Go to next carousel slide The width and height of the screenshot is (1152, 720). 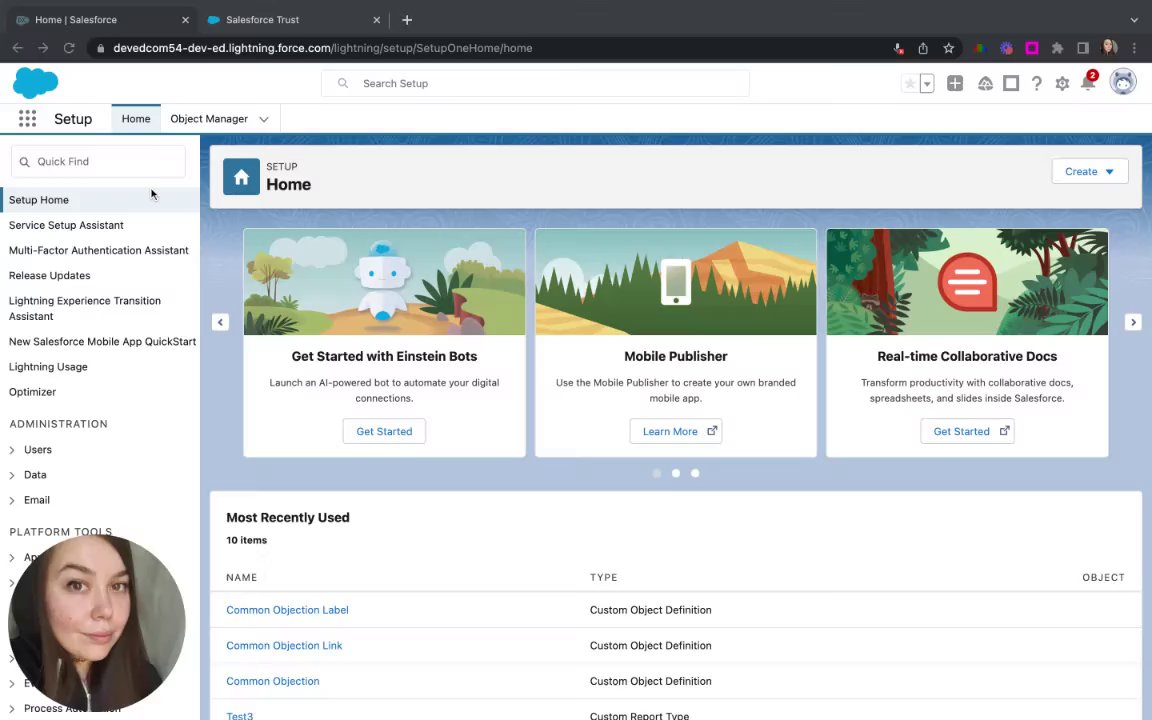(x=1133, y=322)
